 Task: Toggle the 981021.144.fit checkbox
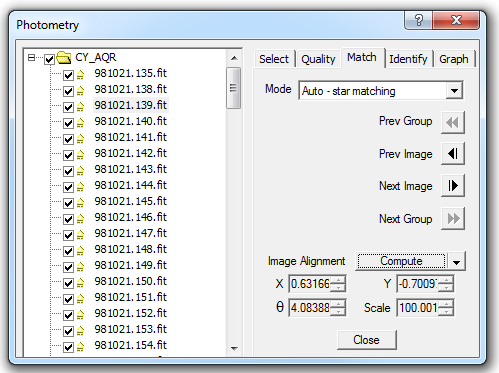tap(68, 187)
